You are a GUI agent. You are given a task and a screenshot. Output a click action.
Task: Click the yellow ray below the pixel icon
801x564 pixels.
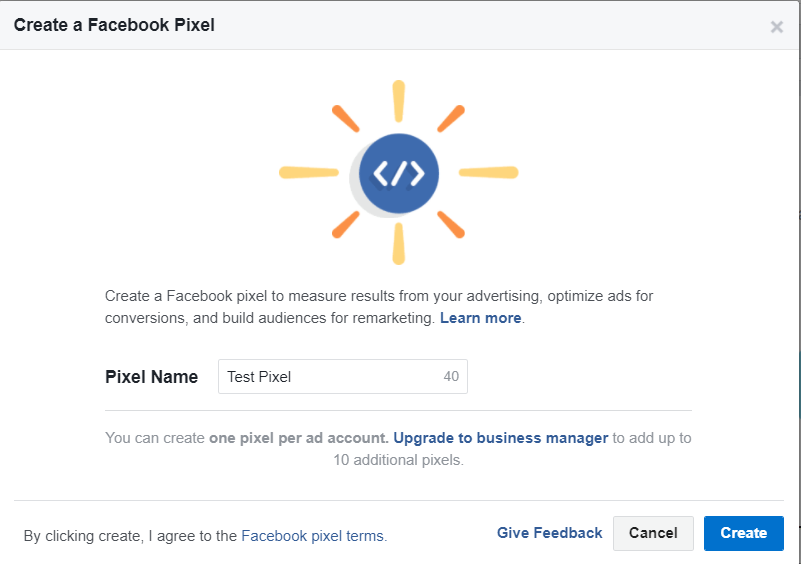click(398, 244)
